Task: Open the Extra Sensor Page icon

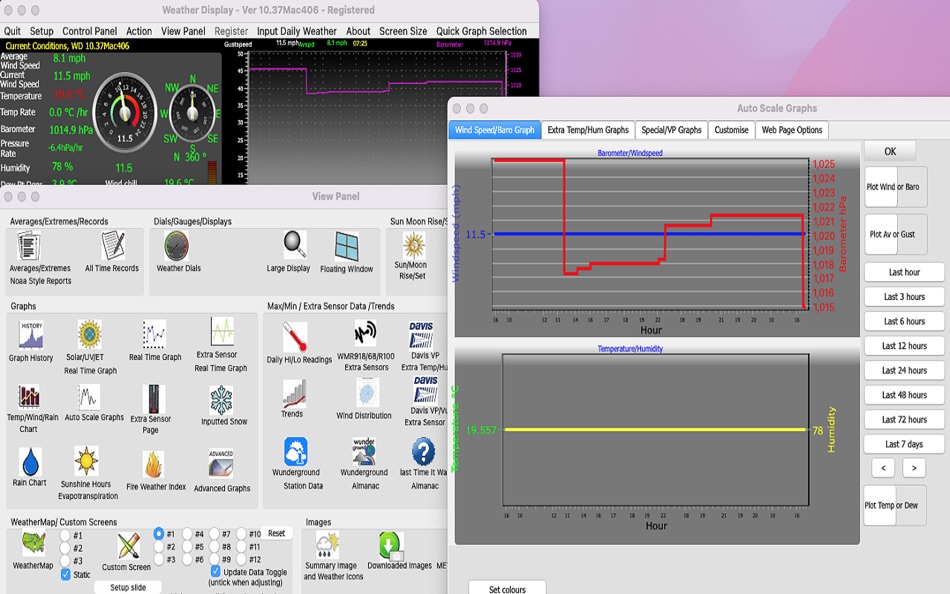Action: (x=153, y=398)
